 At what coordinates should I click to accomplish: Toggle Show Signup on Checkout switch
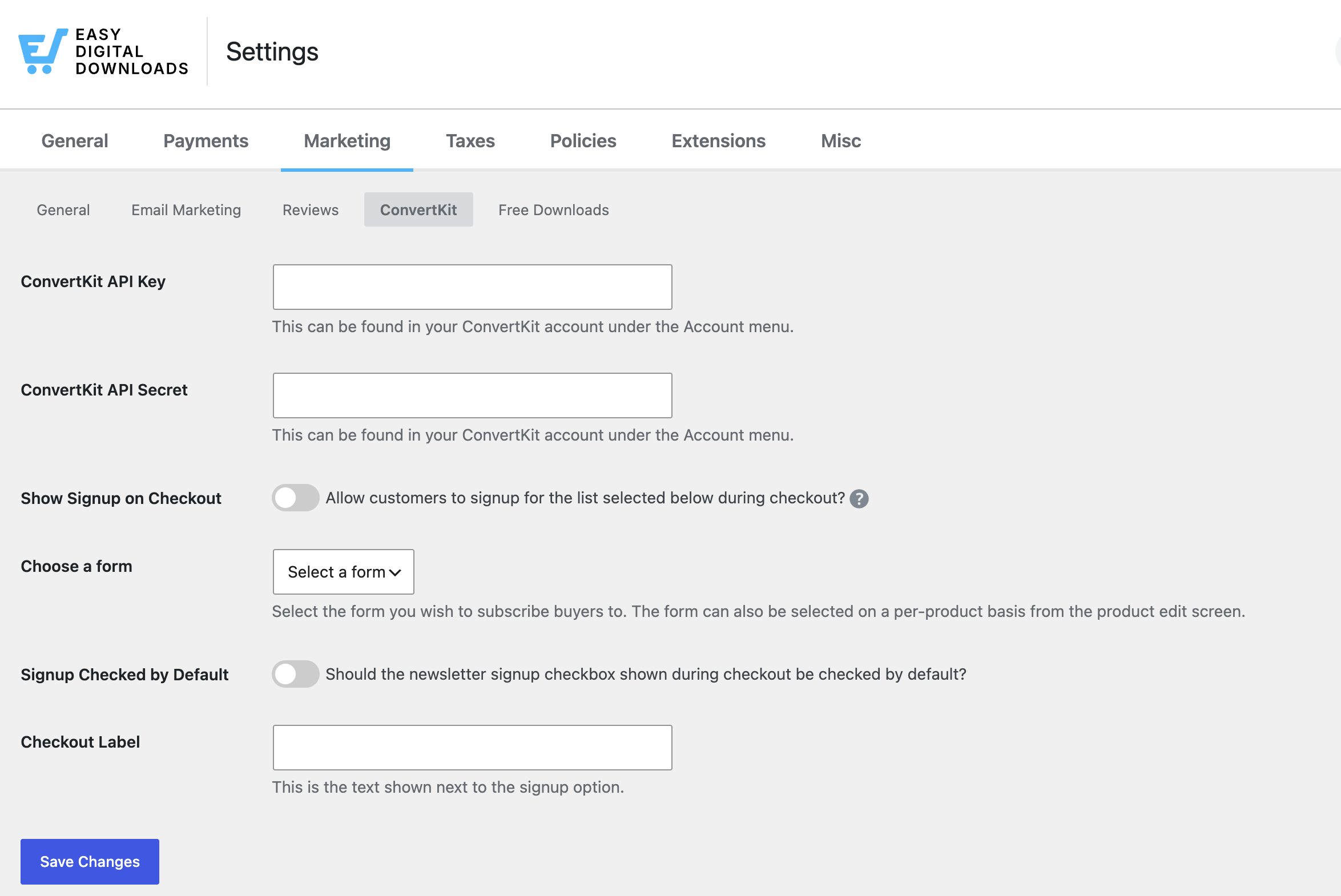coord(296,498)
